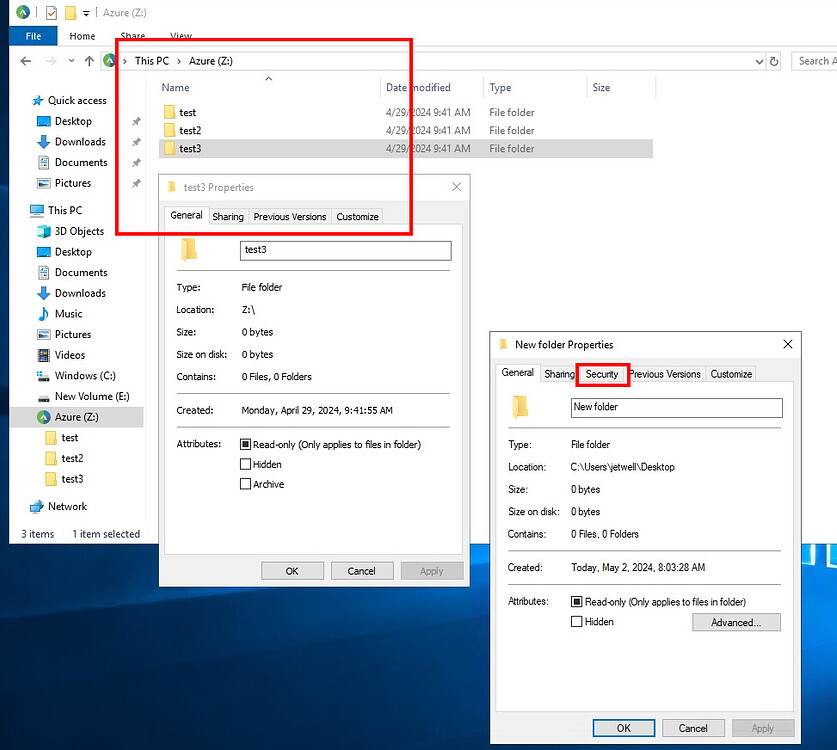Click the Refresh icon beside address bar

[x=774, y=61]
